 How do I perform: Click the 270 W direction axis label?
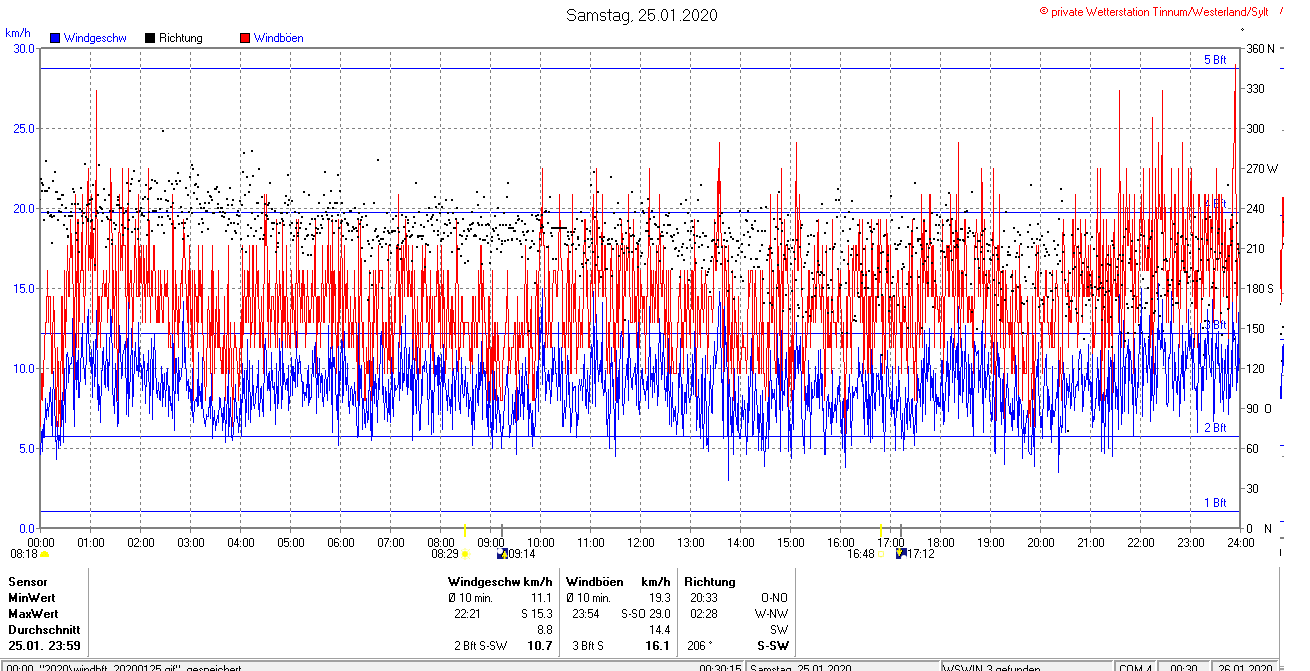point(1261,168)
